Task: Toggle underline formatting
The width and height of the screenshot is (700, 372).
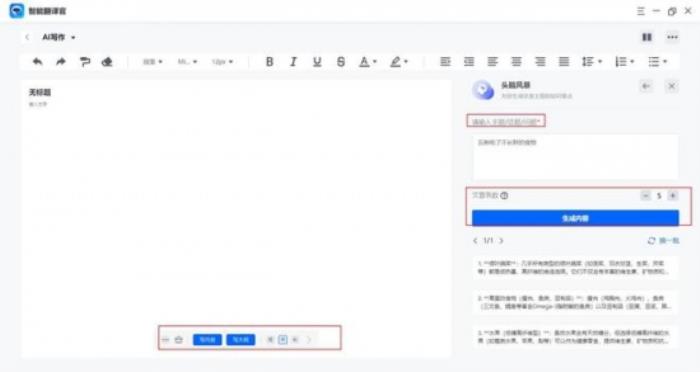Action: (317, 62)
